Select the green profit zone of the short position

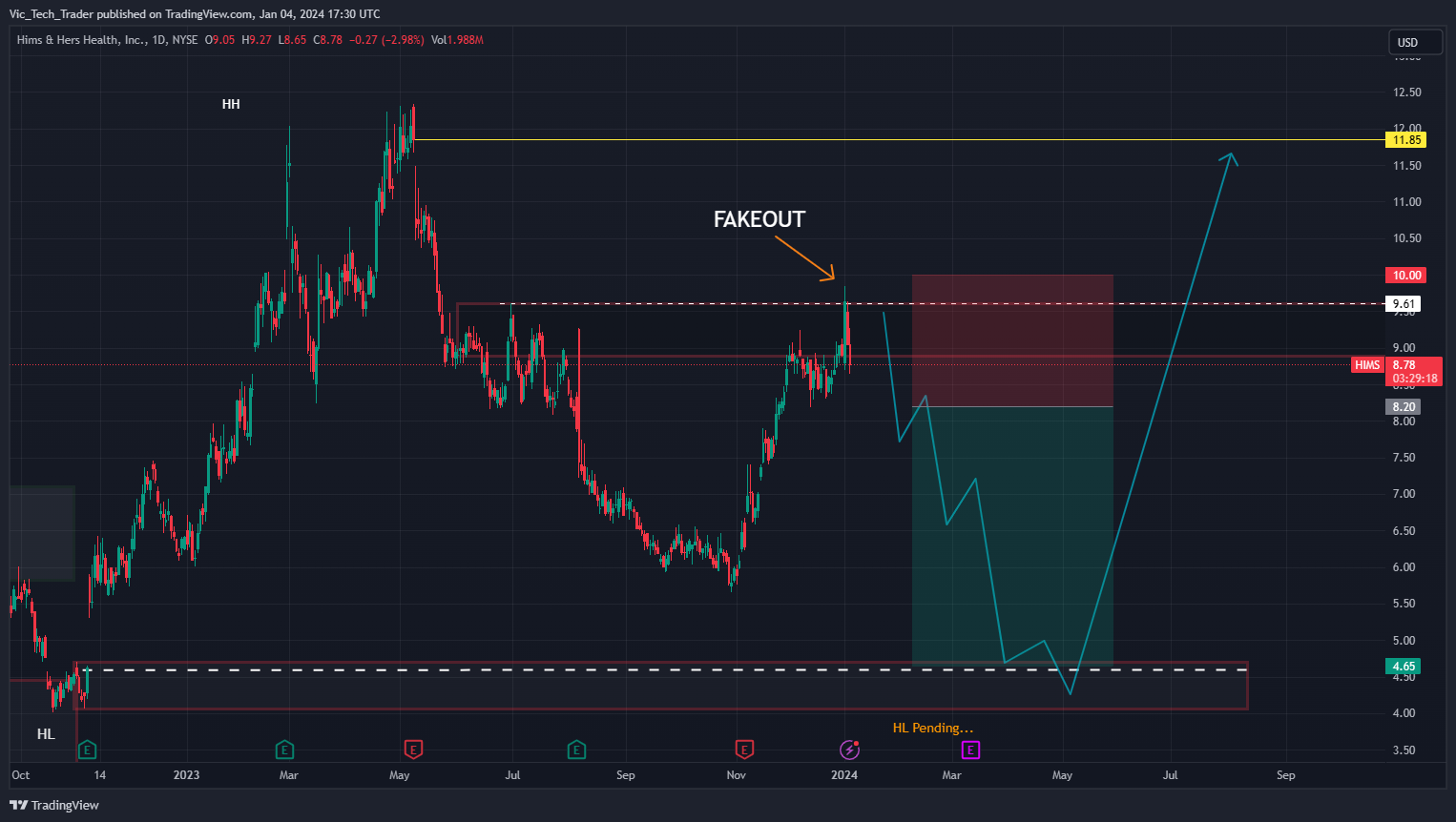(1012, 536)
